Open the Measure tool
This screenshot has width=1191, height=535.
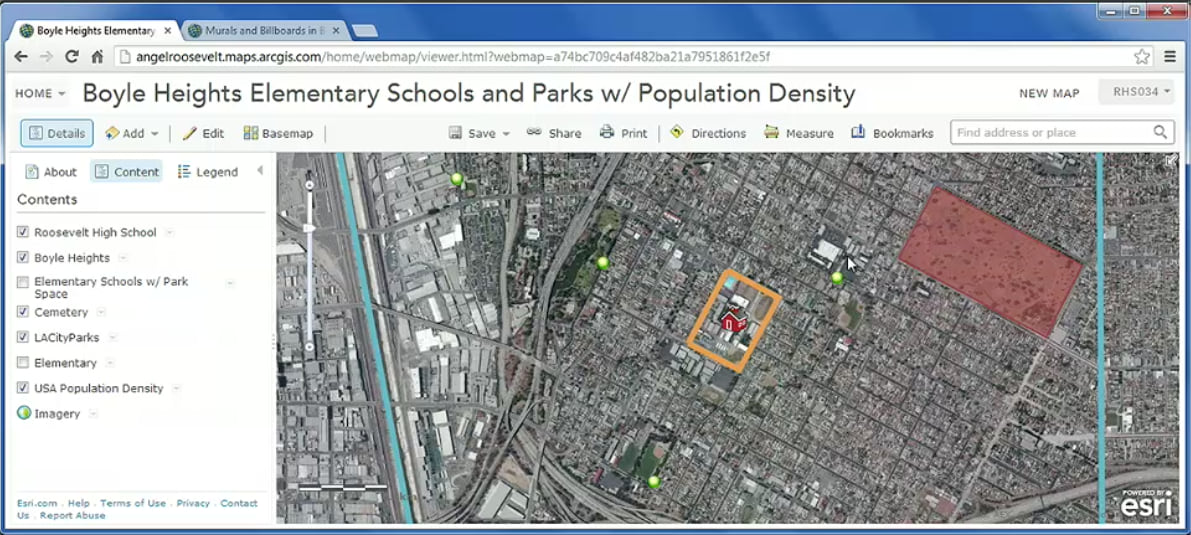(x=798, y=133)
